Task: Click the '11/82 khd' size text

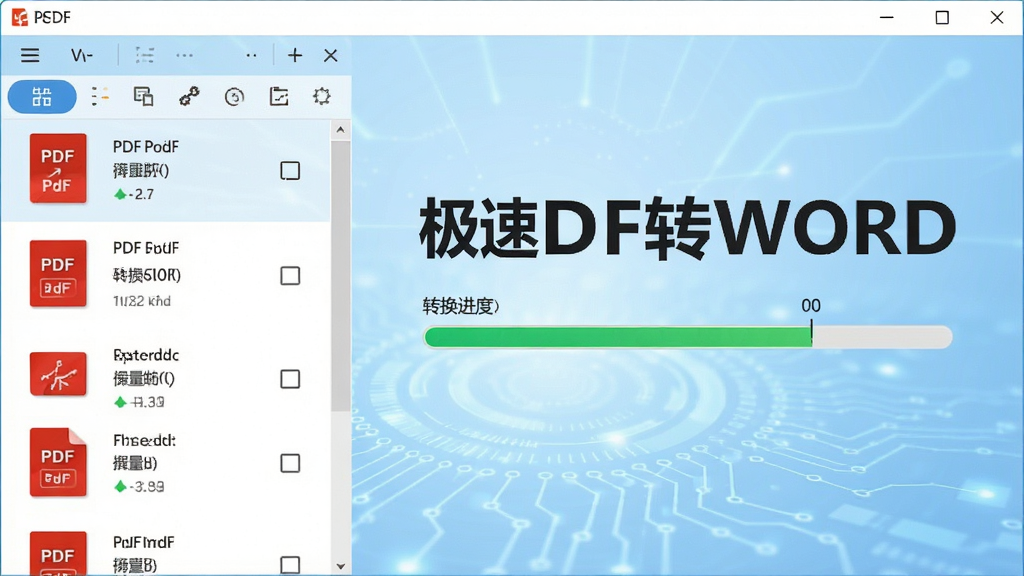Action: coord(142,301)
